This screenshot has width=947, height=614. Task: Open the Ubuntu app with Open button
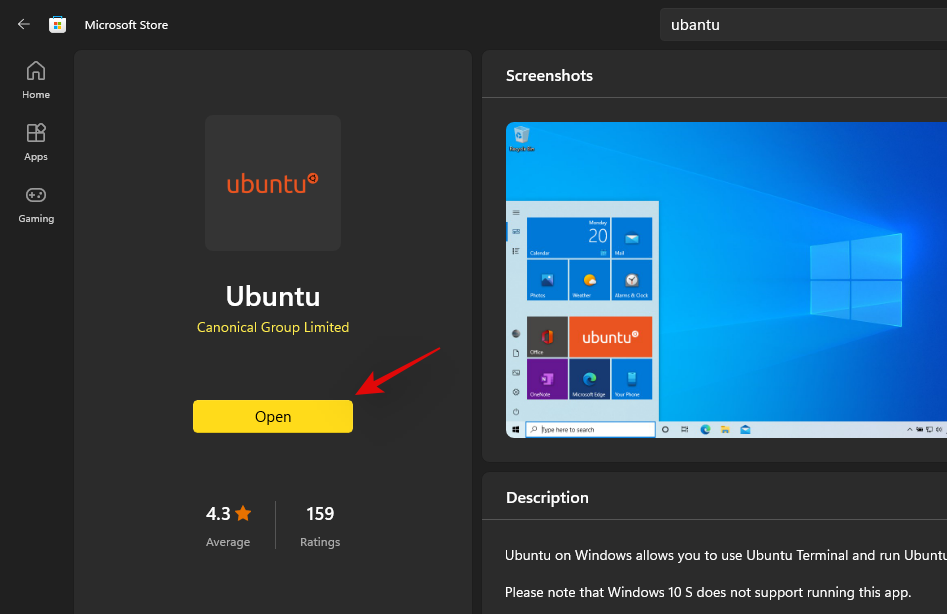tap(273, 417)
